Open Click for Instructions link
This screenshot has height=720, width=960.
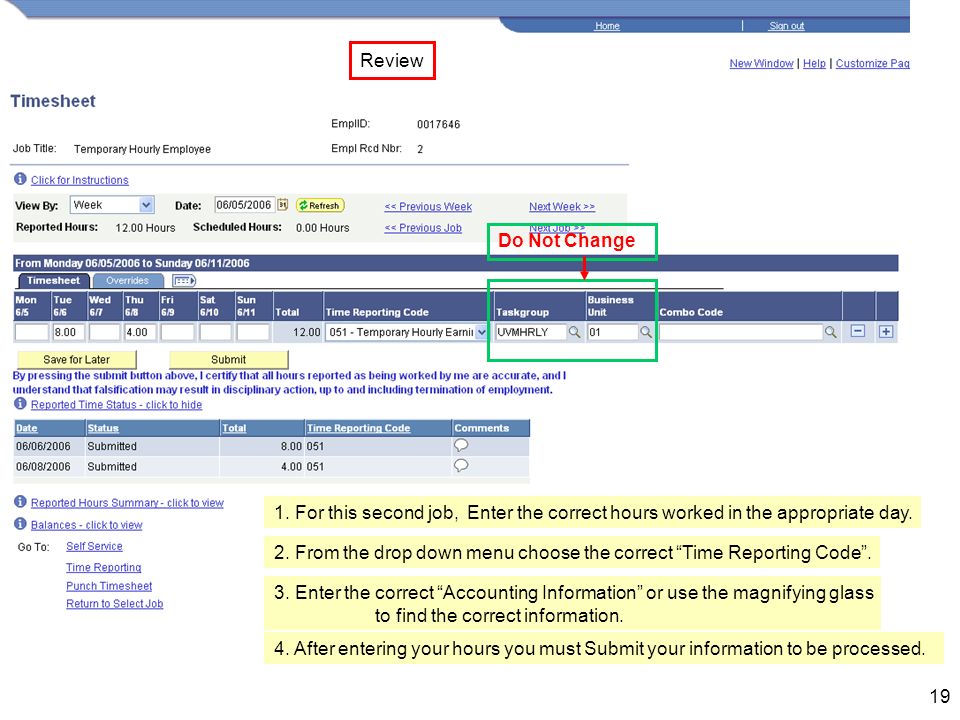(x=80, y=180)
